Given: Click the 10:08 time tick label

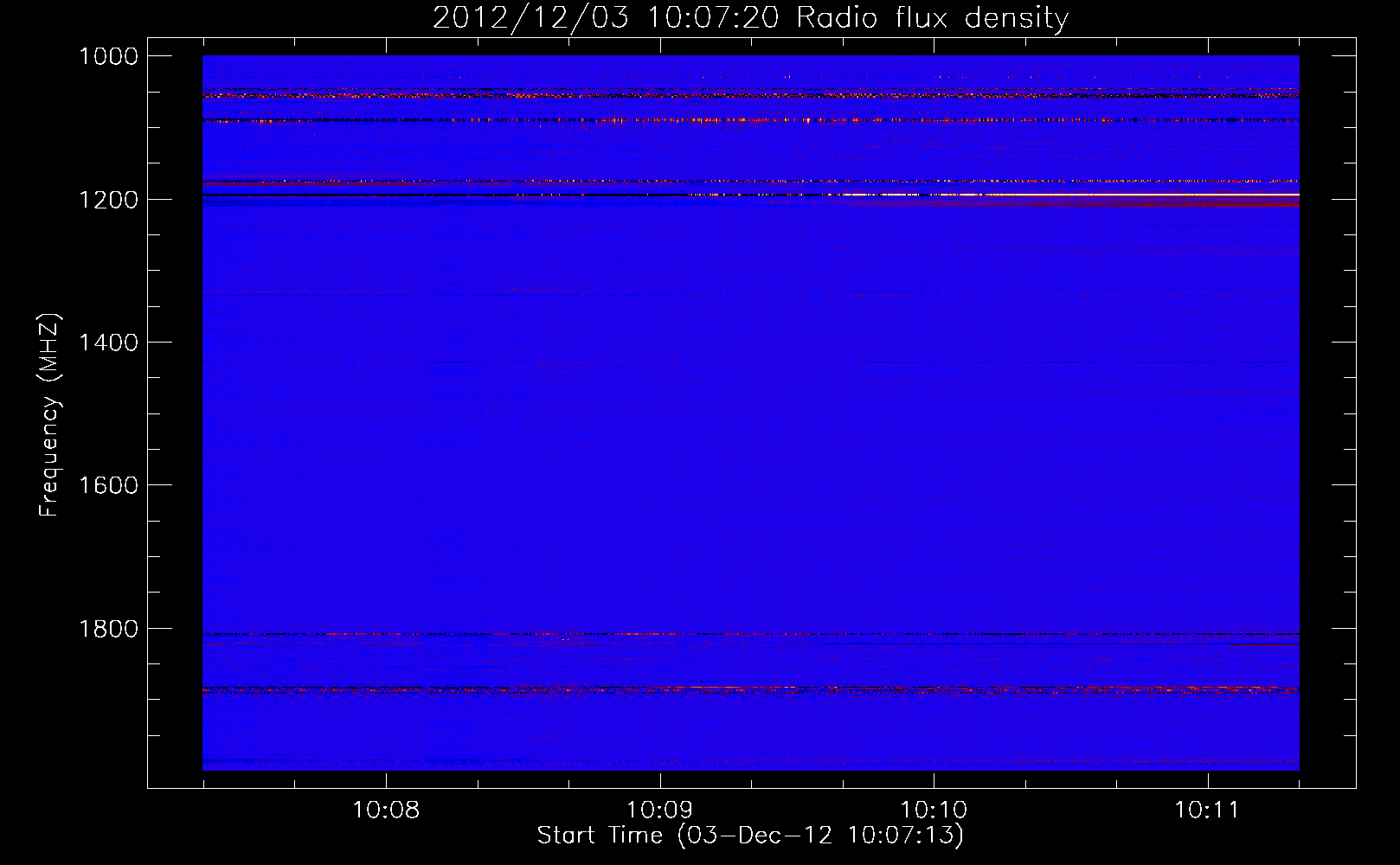Looking at the screenshot, I should point(386,811).
